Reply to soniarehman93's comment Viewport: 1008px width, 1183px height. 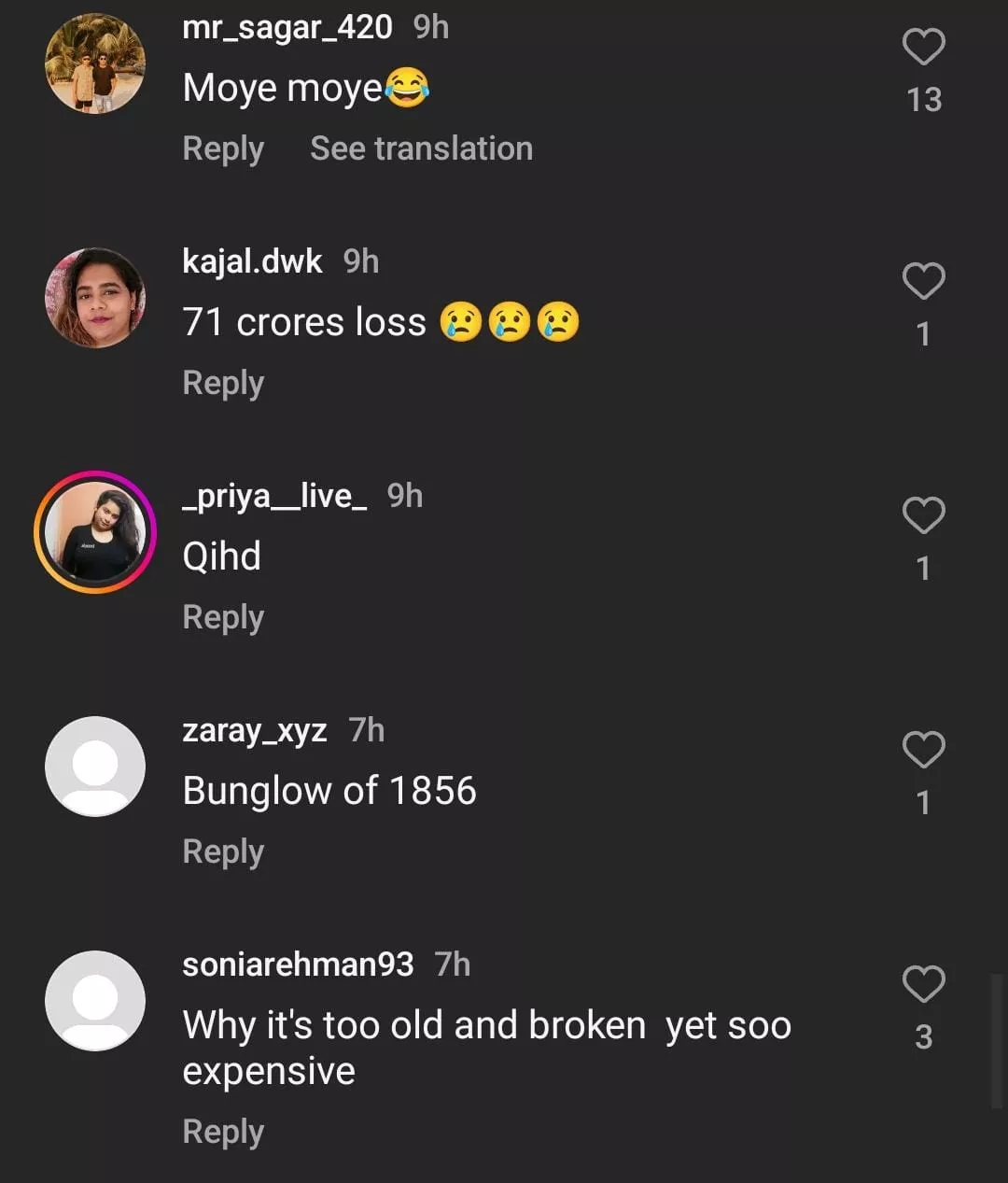click(223, 1133)
